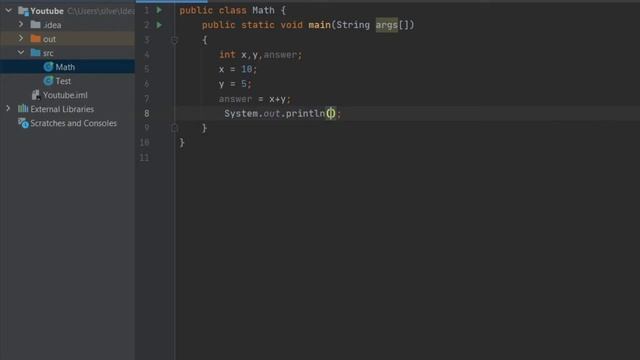Screen dimensions: 640x360
Task: Collapse code block with fold marker on line 3
Action: coord(174,40)
